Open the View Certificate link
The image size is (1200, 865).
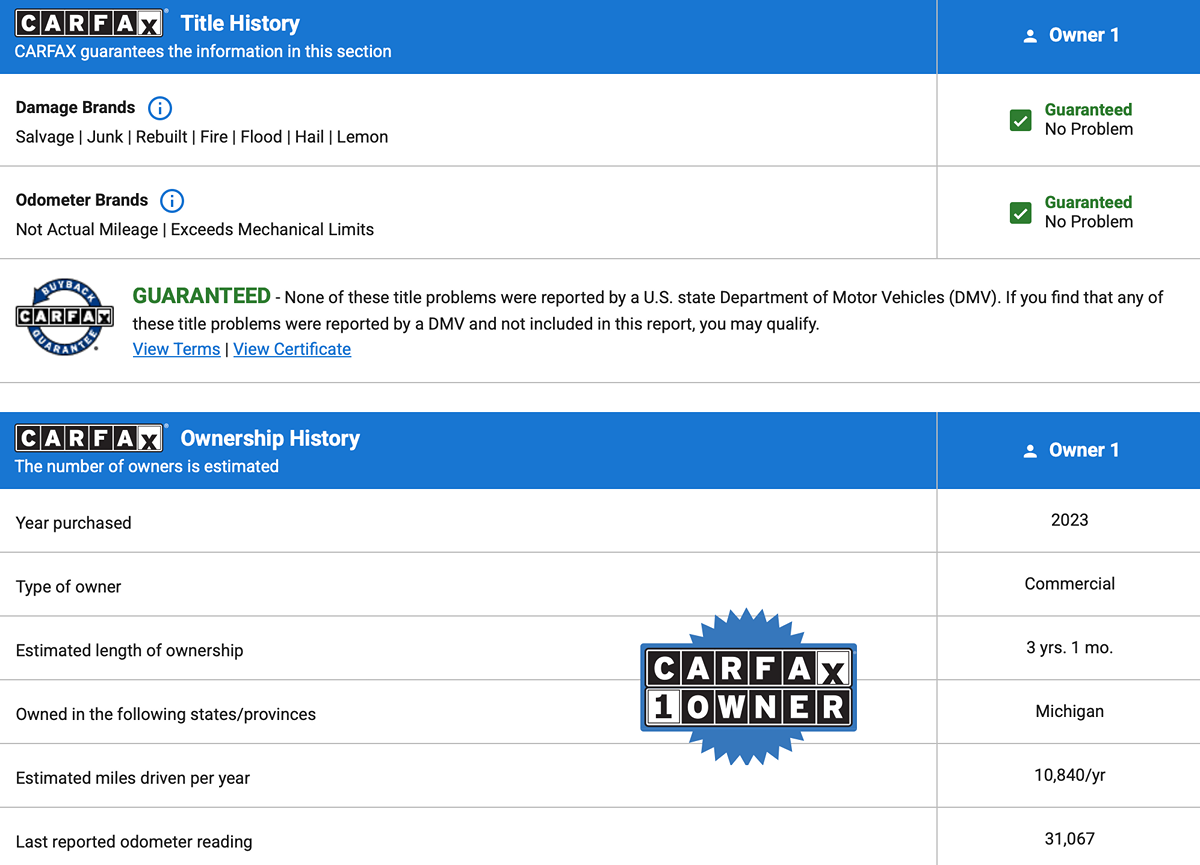292,349
